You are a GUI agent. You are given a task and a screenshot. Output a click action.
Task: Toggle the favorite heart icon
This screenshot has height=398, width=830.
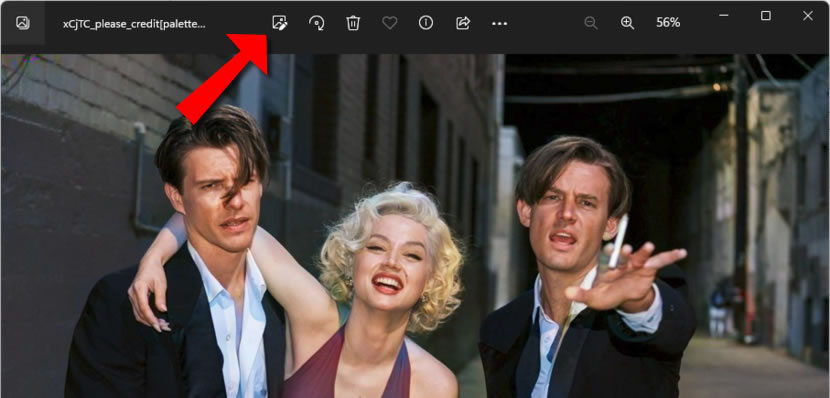coord(390,23)
